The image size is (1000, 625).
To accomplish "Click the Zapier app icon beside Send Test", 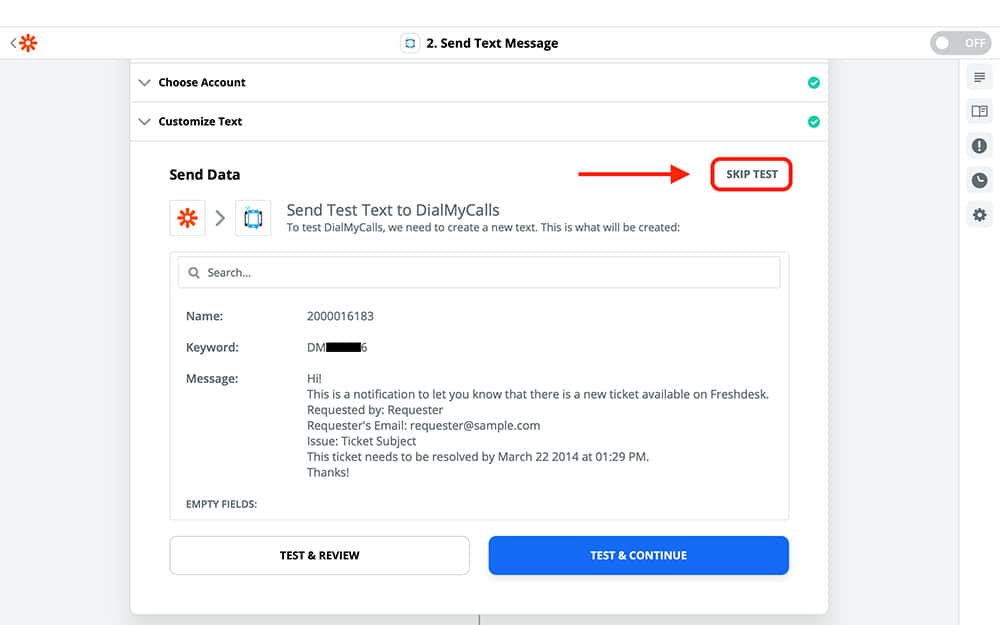I will [187, 218].
